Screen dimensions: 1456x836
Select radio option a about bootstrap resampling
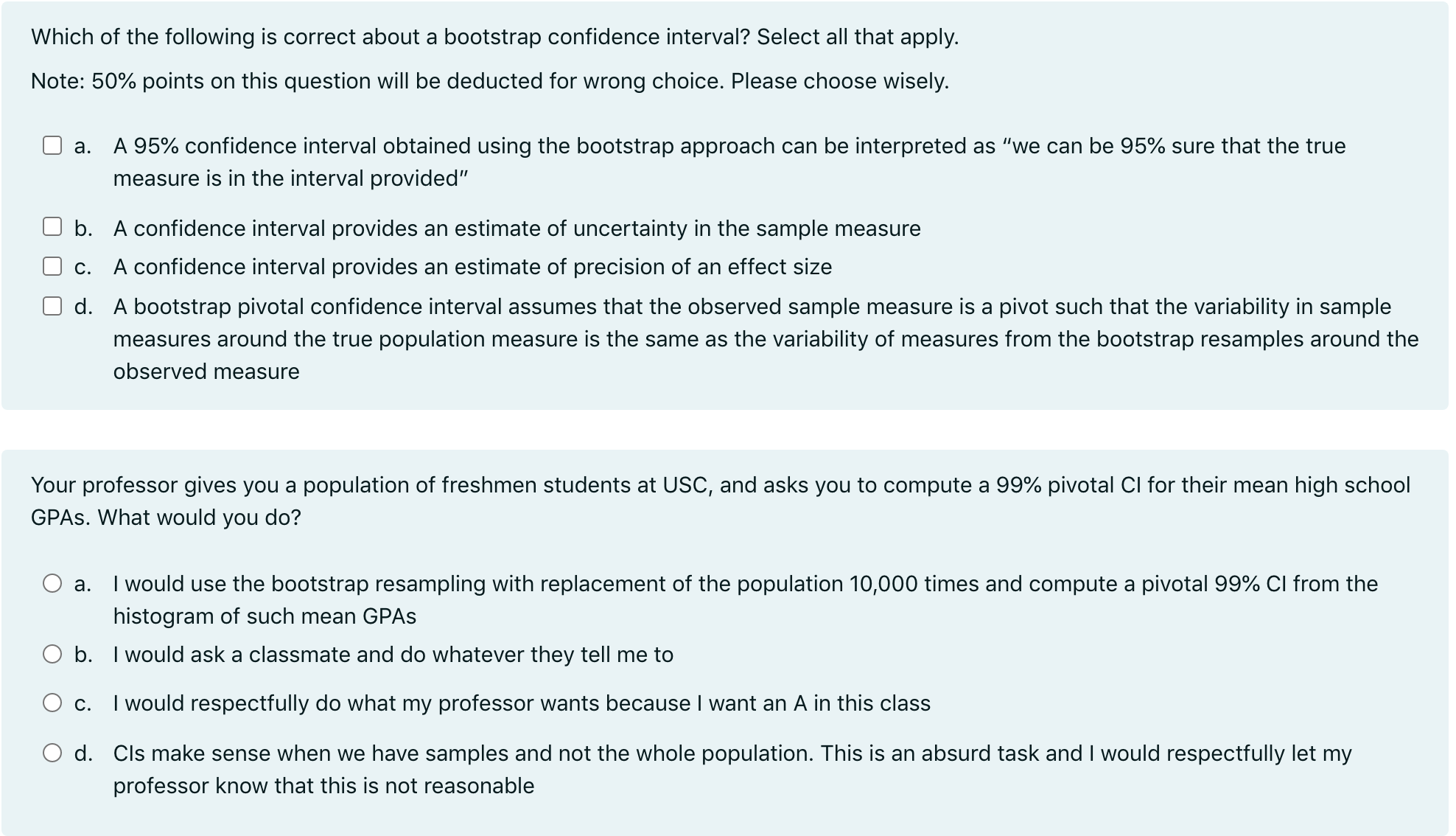[52, 582]
